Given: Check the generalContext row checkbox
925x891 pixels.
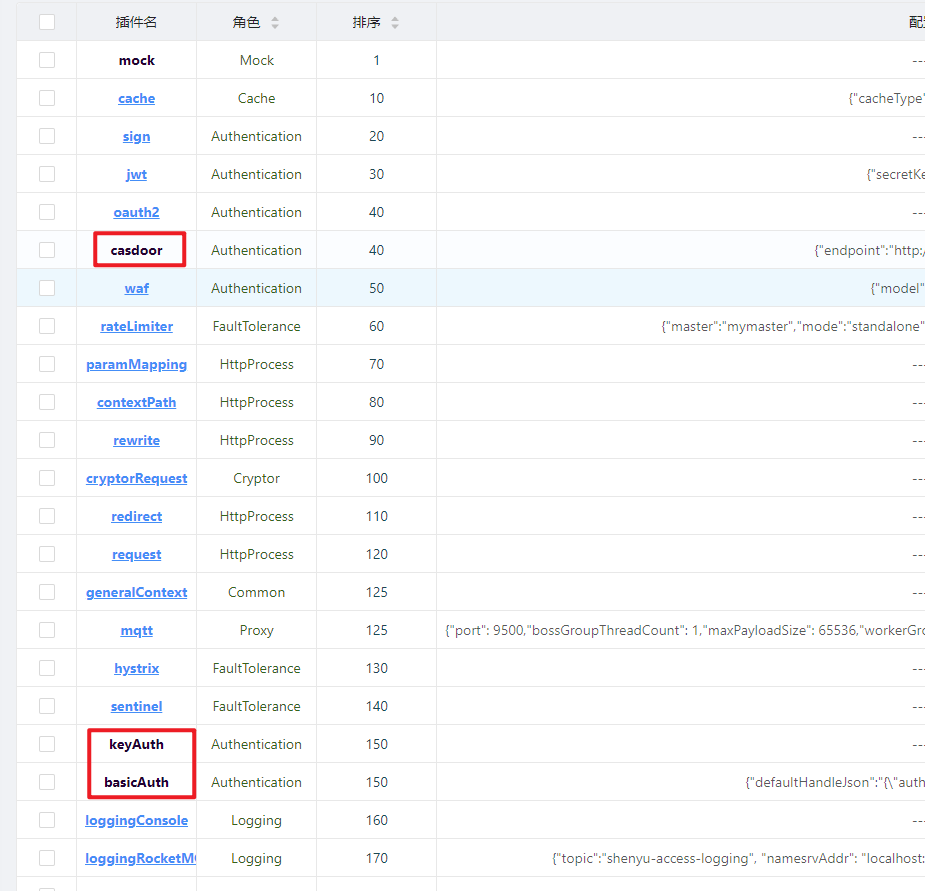Looking at the screenshot, I should [47, 592].
